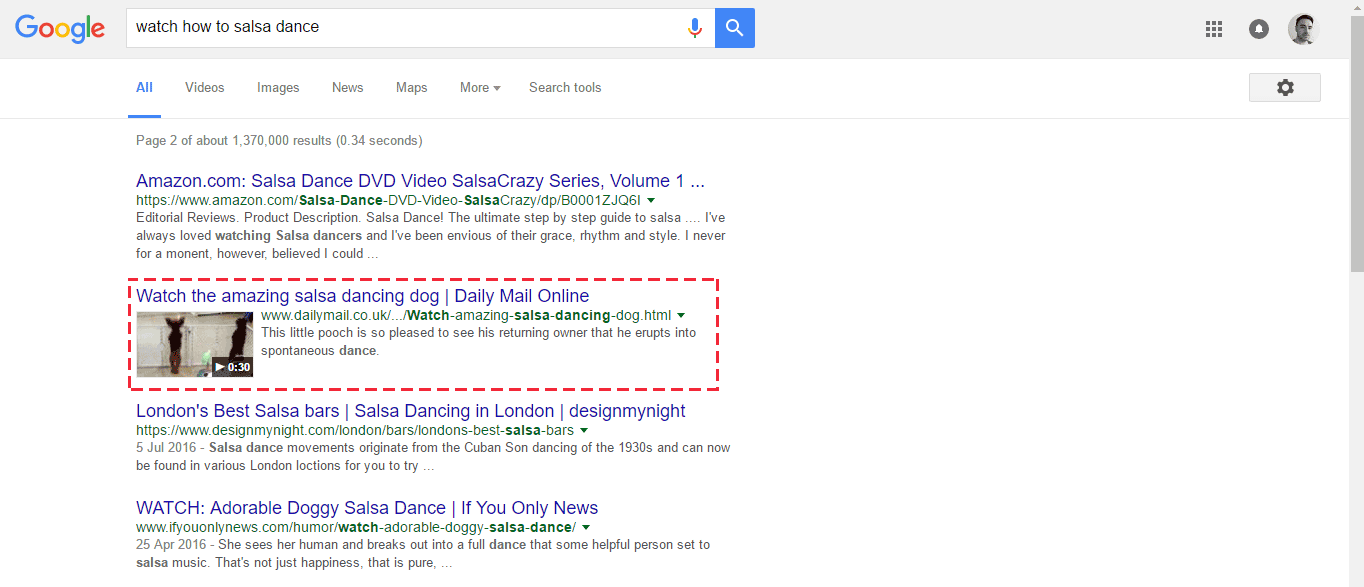Click the Google logo

click(x=59, y=28)
